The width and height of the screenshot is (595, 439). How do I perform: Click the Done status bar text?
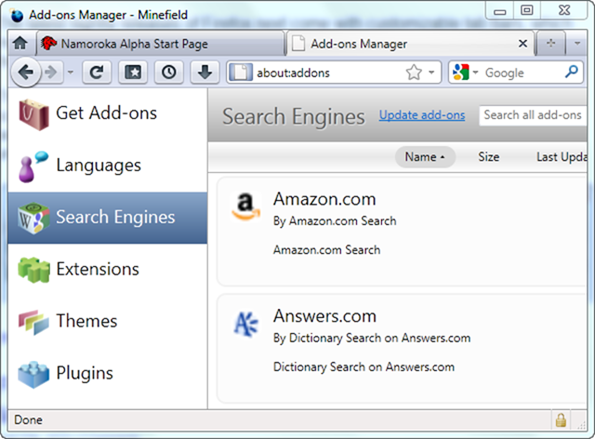coord(28,420)
